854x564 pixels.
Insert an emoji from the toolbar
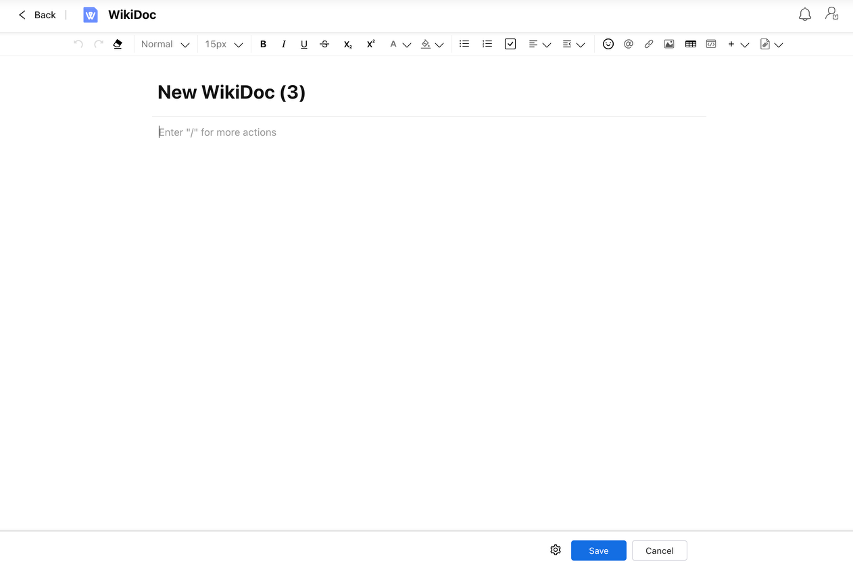[x=608, y=44]
